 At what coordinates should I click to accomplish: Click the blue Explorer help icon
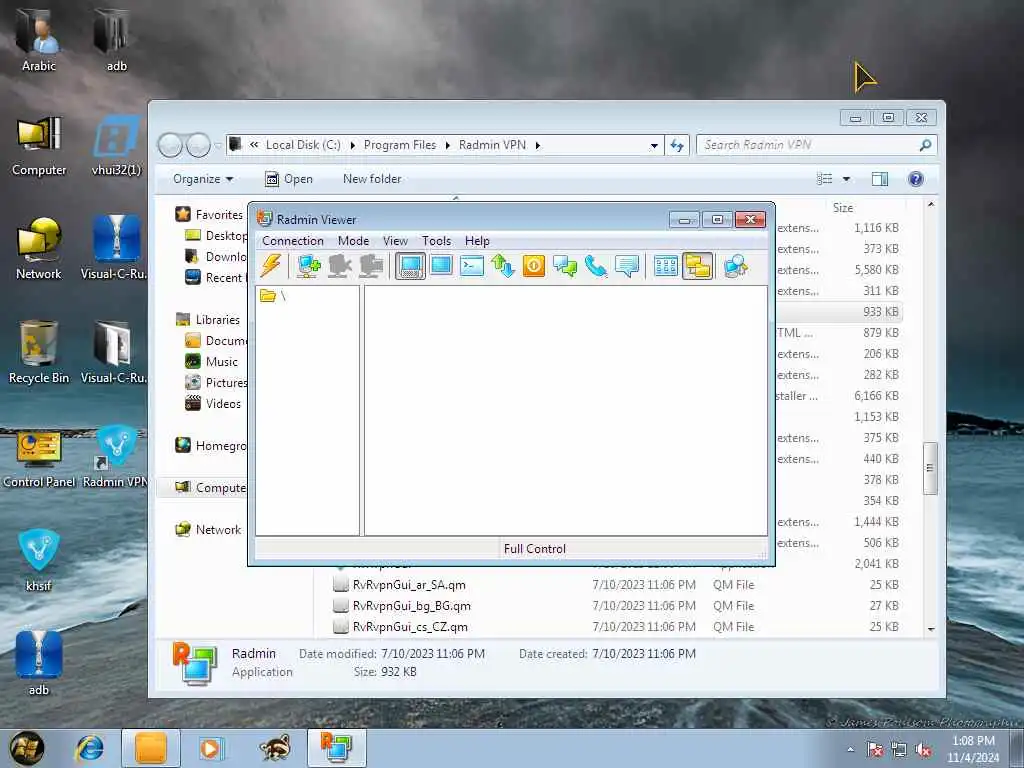click(916, 179)
